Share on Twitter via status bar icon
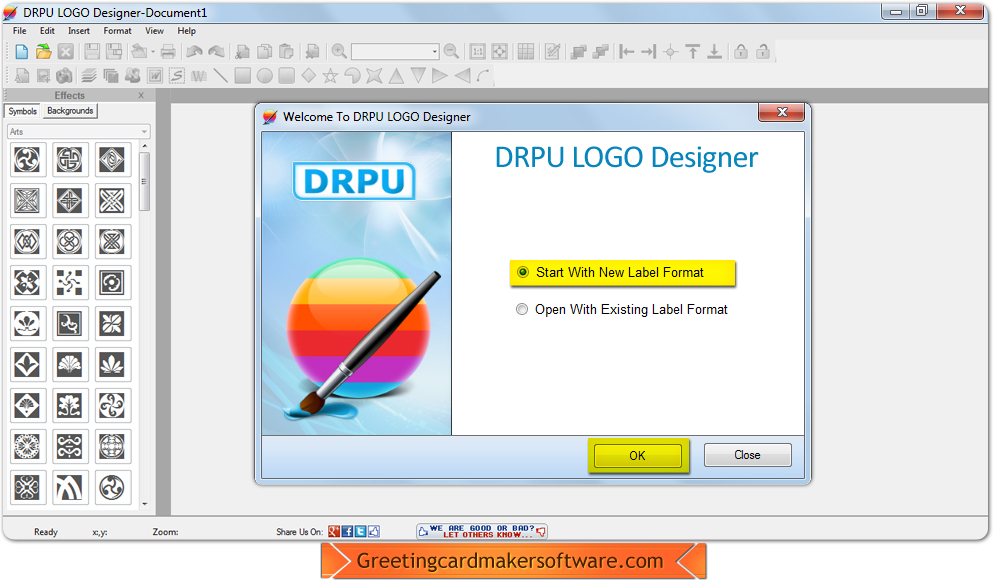This screenshot has height=580, width=993. (360, 532)
